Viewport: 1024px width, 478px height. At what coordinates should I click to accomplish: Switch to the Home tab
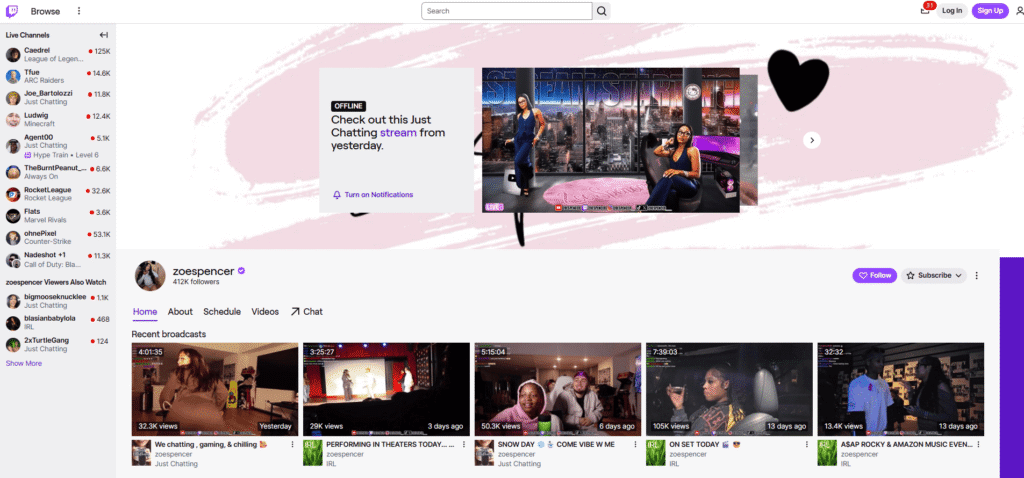pyautogui.click(x=145, y=312)
